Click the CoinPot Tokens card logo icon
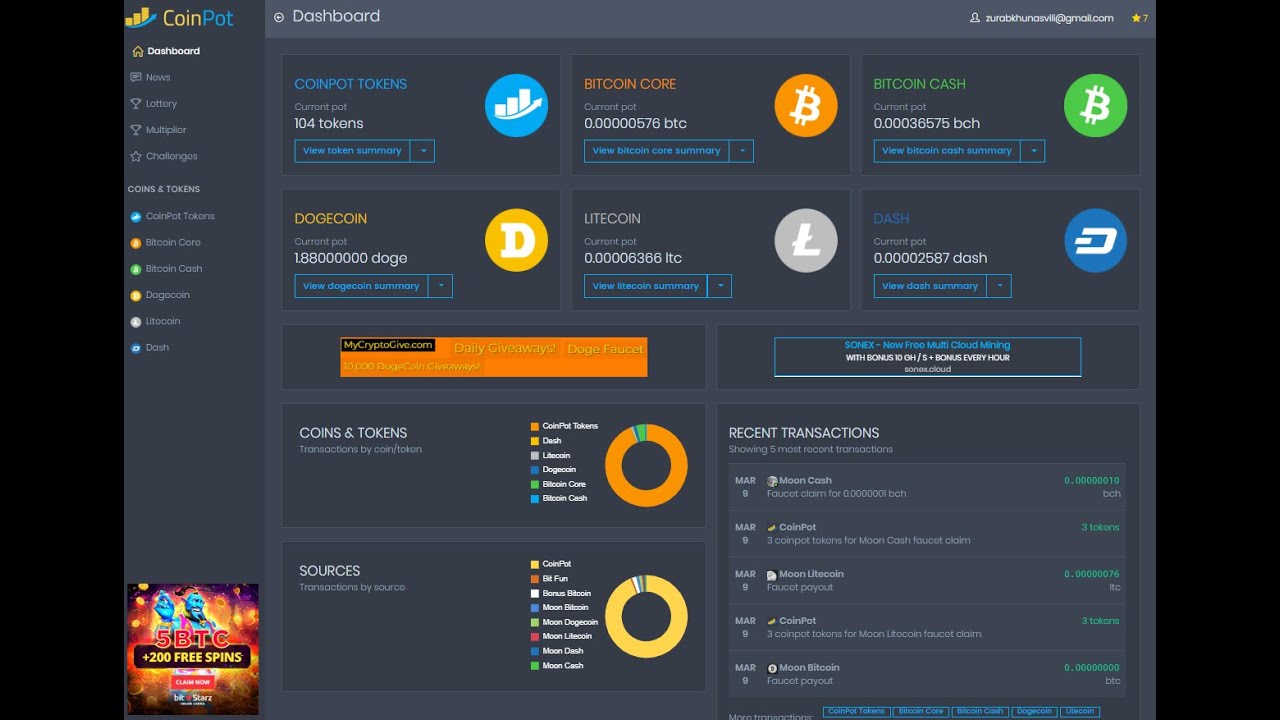 point(516,105)
